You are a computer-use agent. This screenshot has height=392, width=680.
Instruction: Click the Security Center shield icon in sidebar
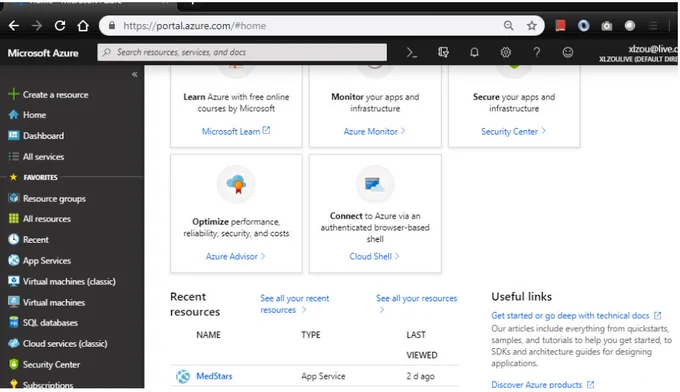click(14, 364)
